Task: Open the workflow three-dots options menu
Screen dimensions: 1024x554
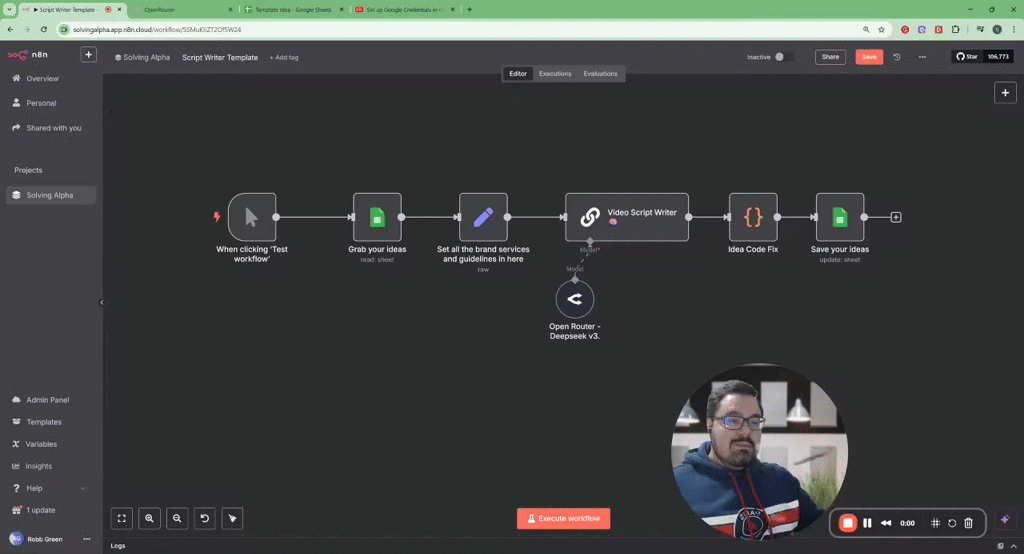Action: pos(922,57)
